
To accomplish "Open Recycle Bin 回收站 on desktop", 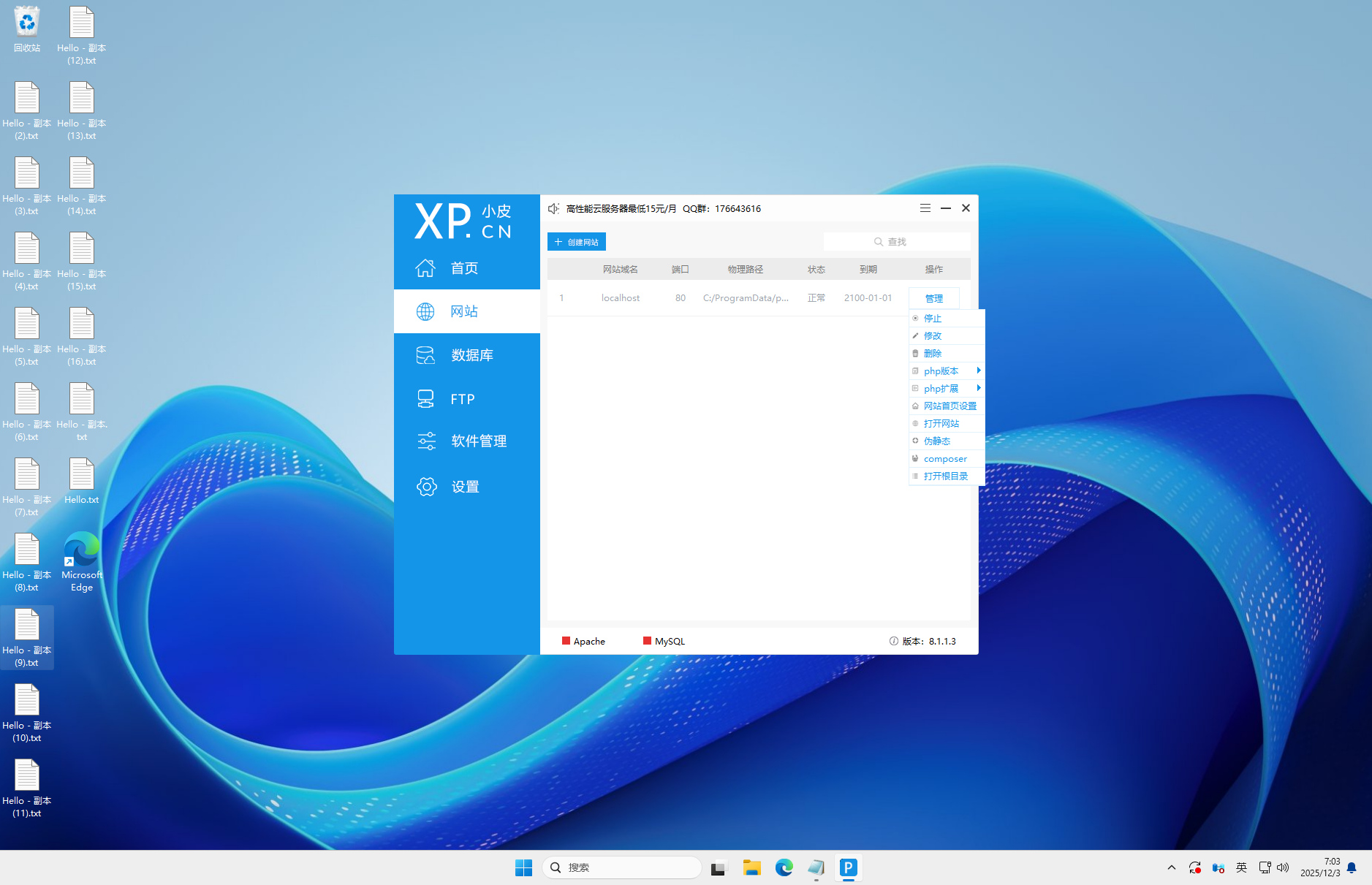I will 27,30.
